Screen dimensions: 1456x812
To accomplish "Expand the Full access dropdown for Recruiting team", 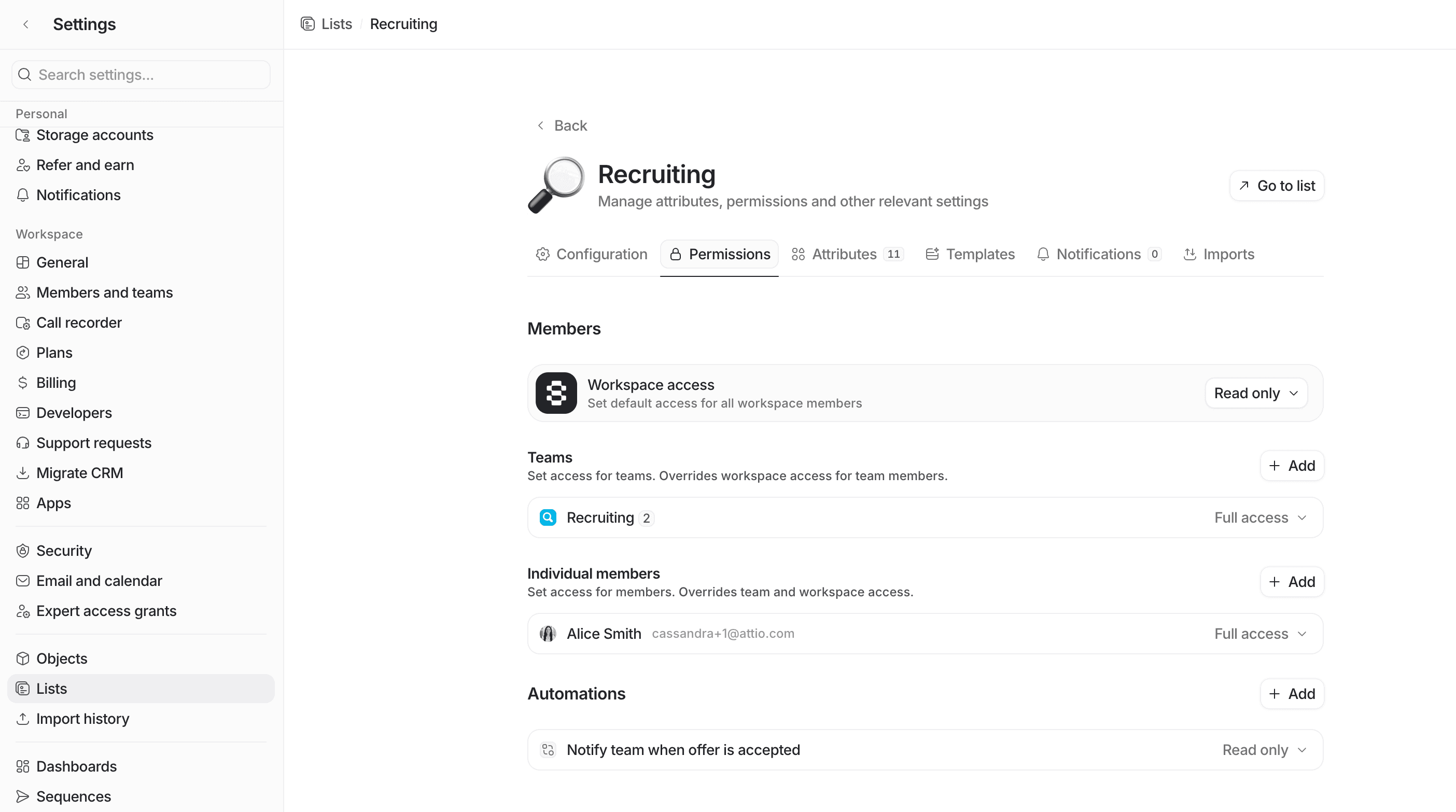I will click(x=1261, y=517).
